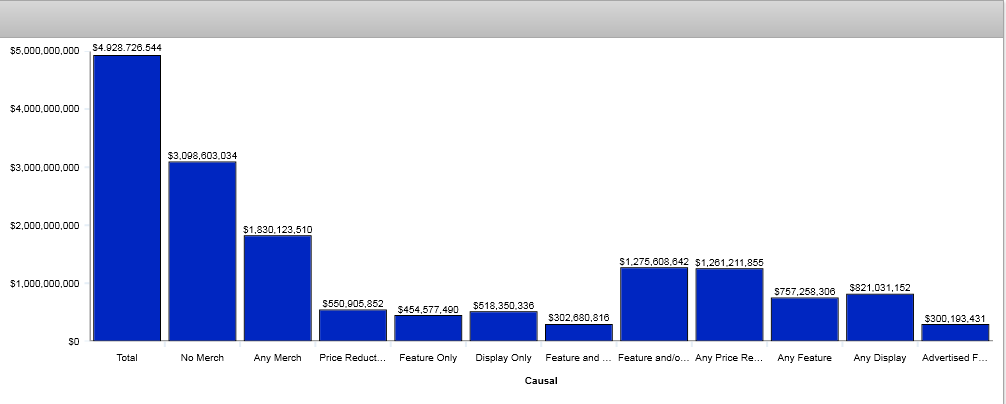Click the Any Display axis label
This screenshot has height=404, width=1006.
(880, 357)
